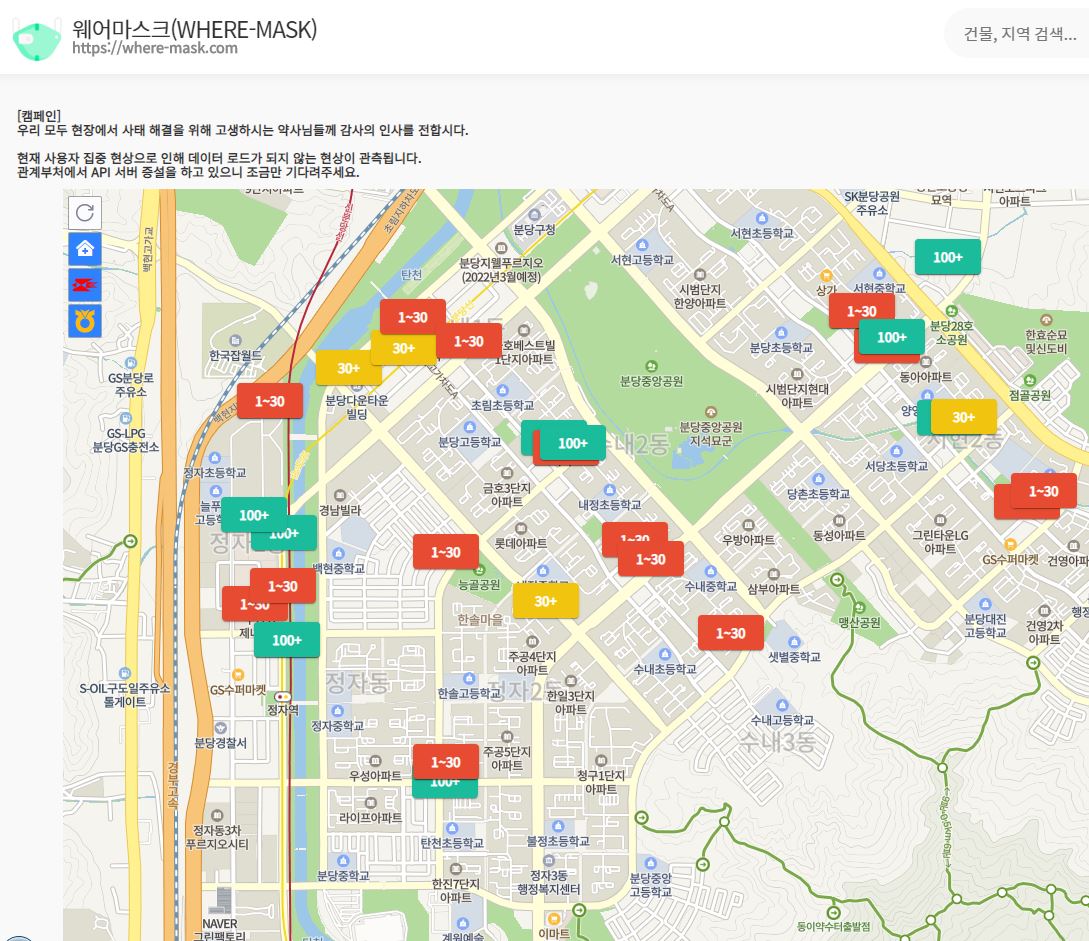
Task: Click the 당촌초등학교 map label
Action: click(818, 494)
